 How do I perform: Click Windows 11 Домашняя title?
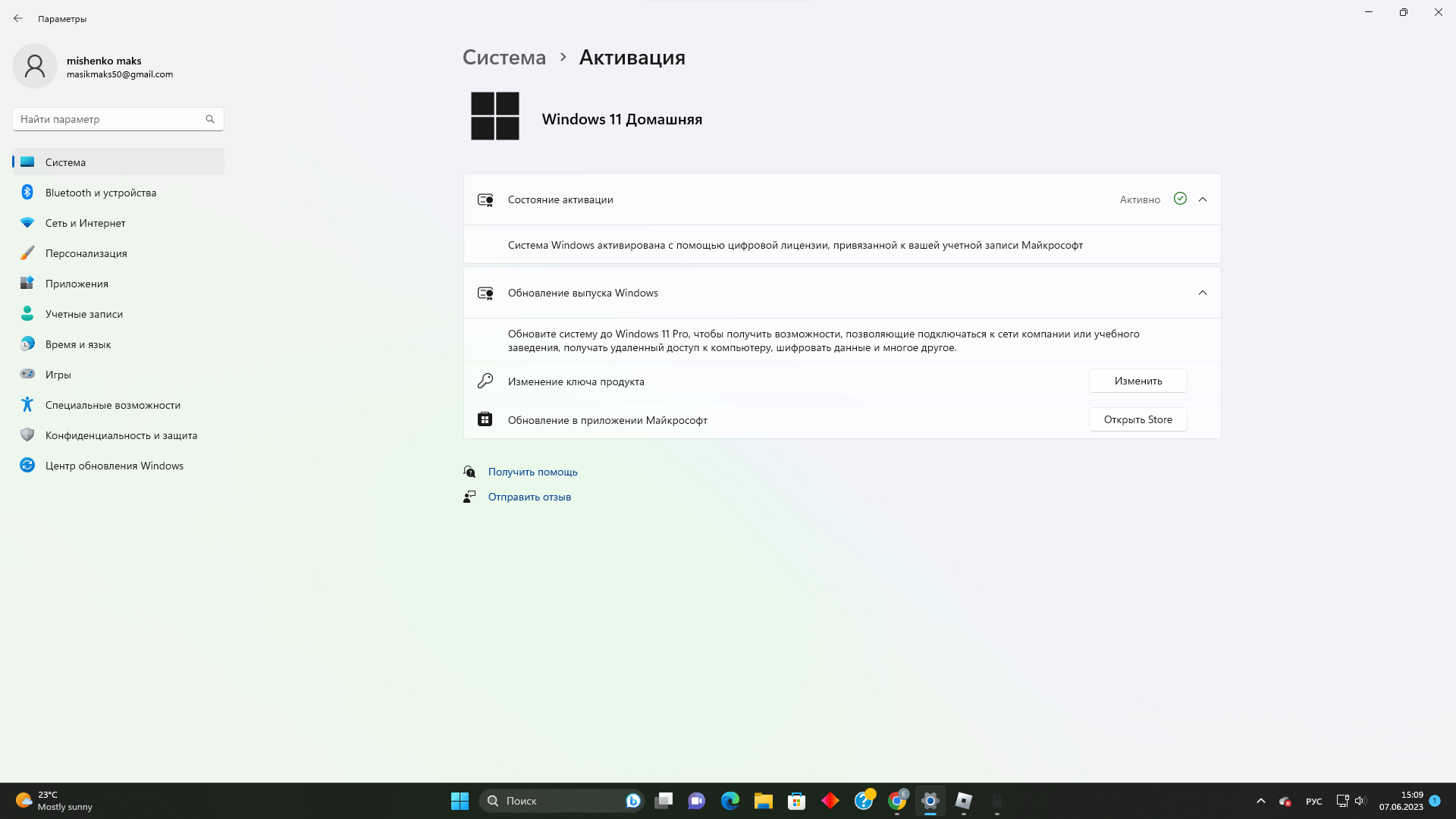[622, 119]
